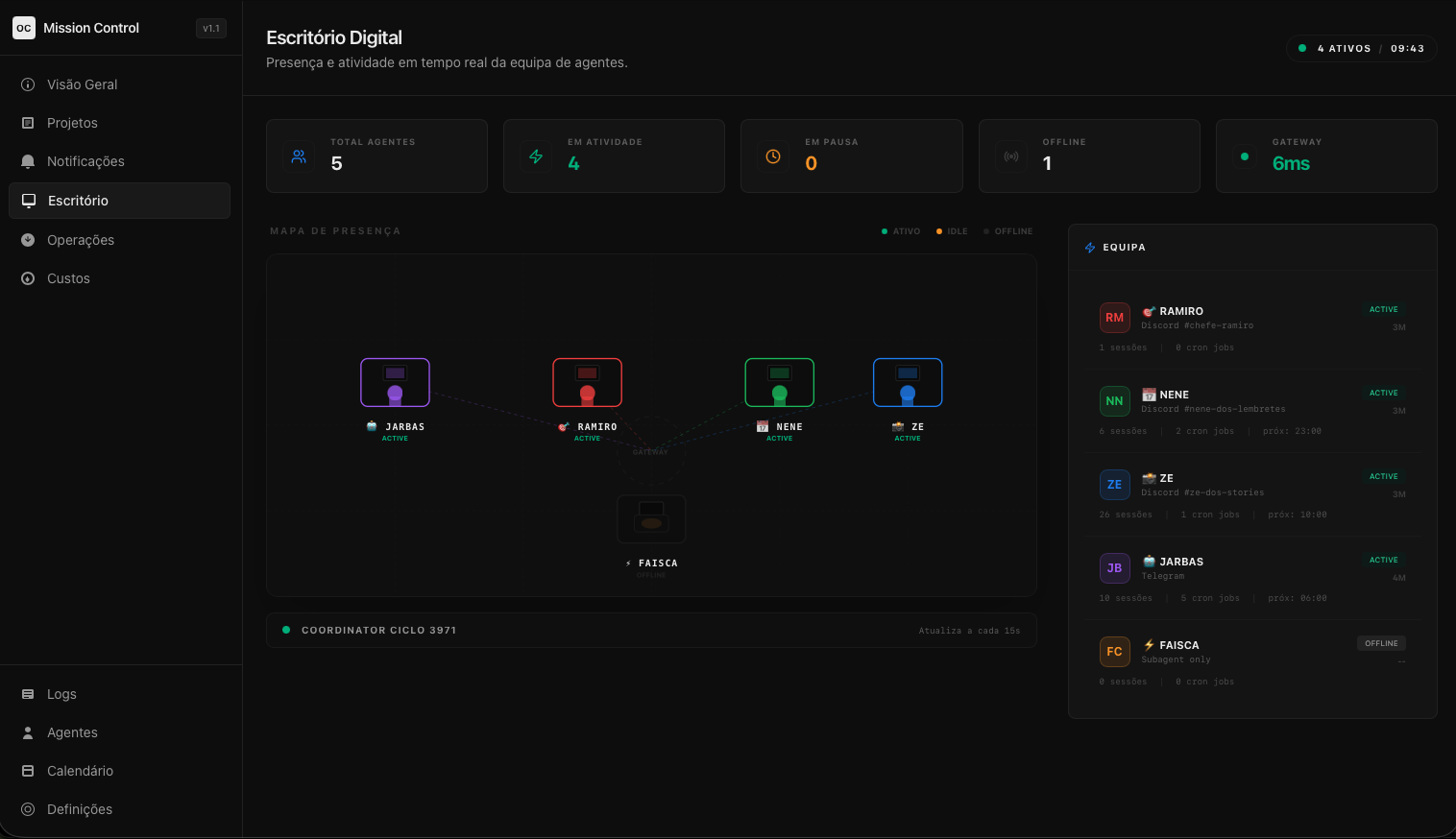Click the OC Mission Control logo
This screenshot has width=1456, height=839.
[x=24, y=28]
